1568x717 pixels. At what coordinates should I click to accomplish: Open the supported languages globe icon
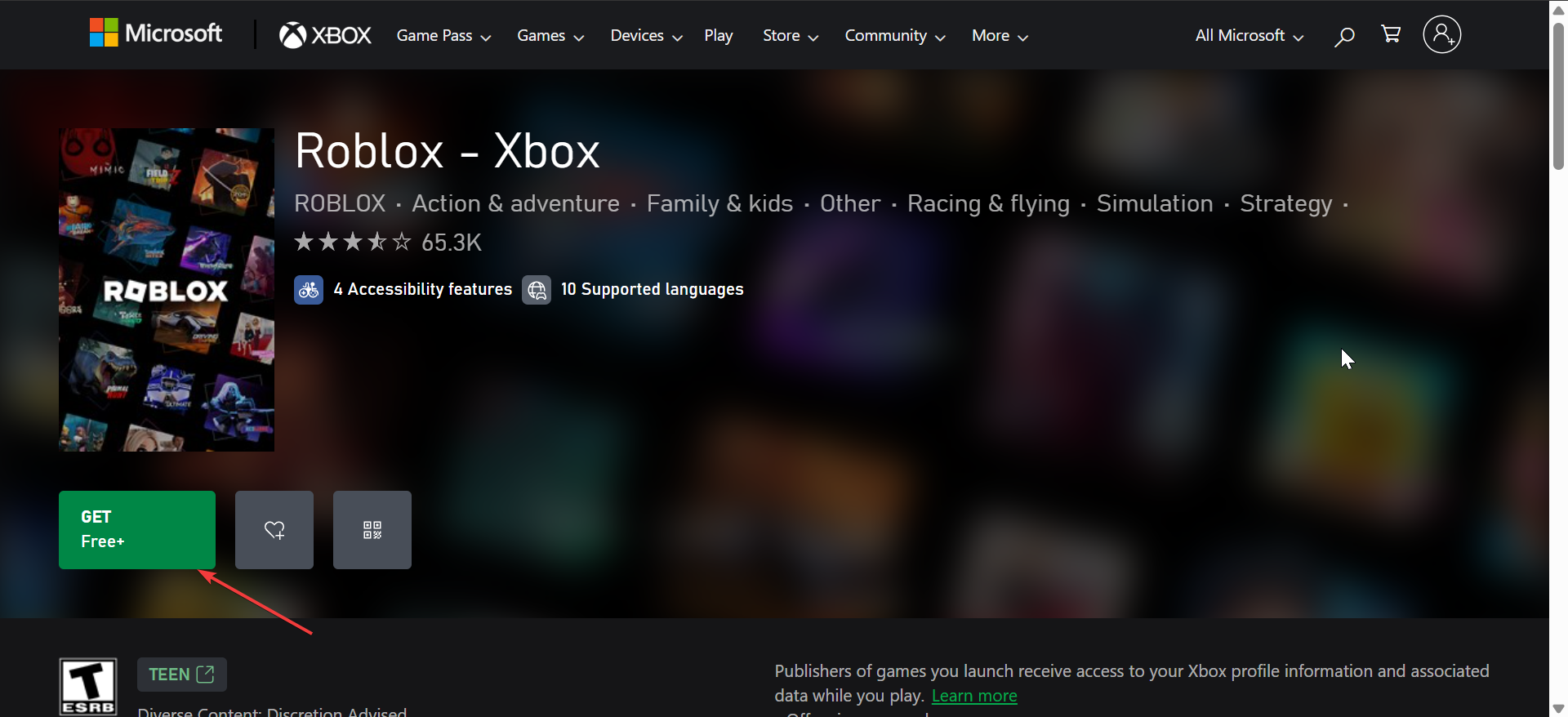click(537, 290)
